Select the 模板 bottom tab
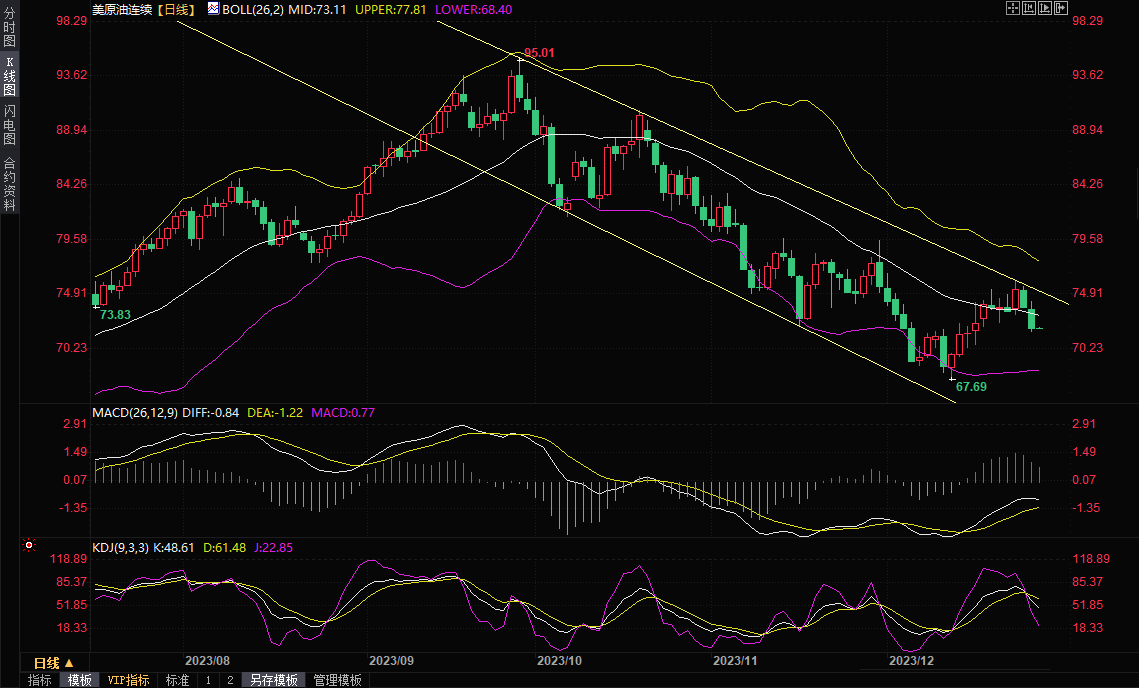 [79, 680]
